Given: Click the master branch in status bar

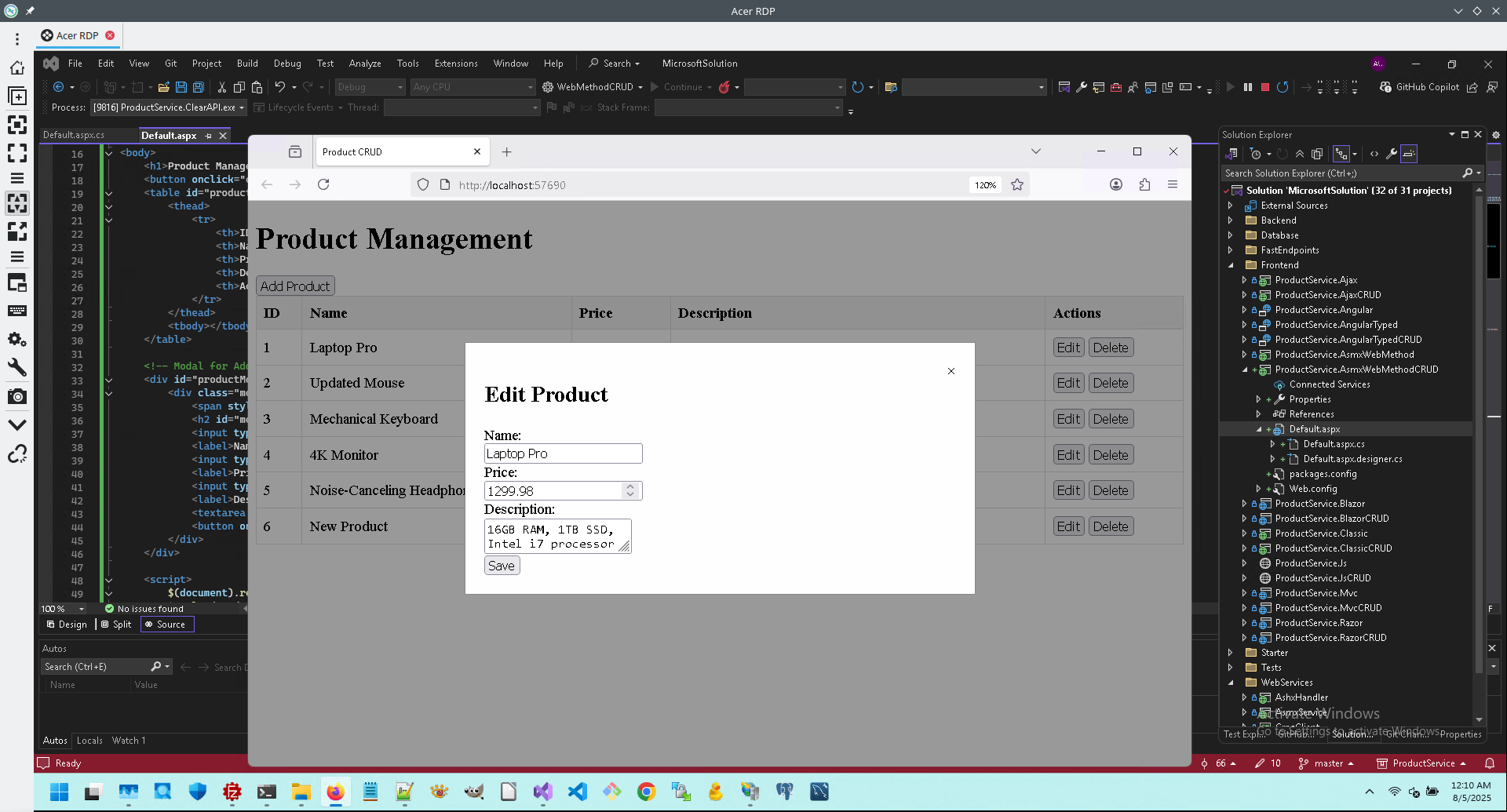Looking at the screenshot, I should (1327, 763).
